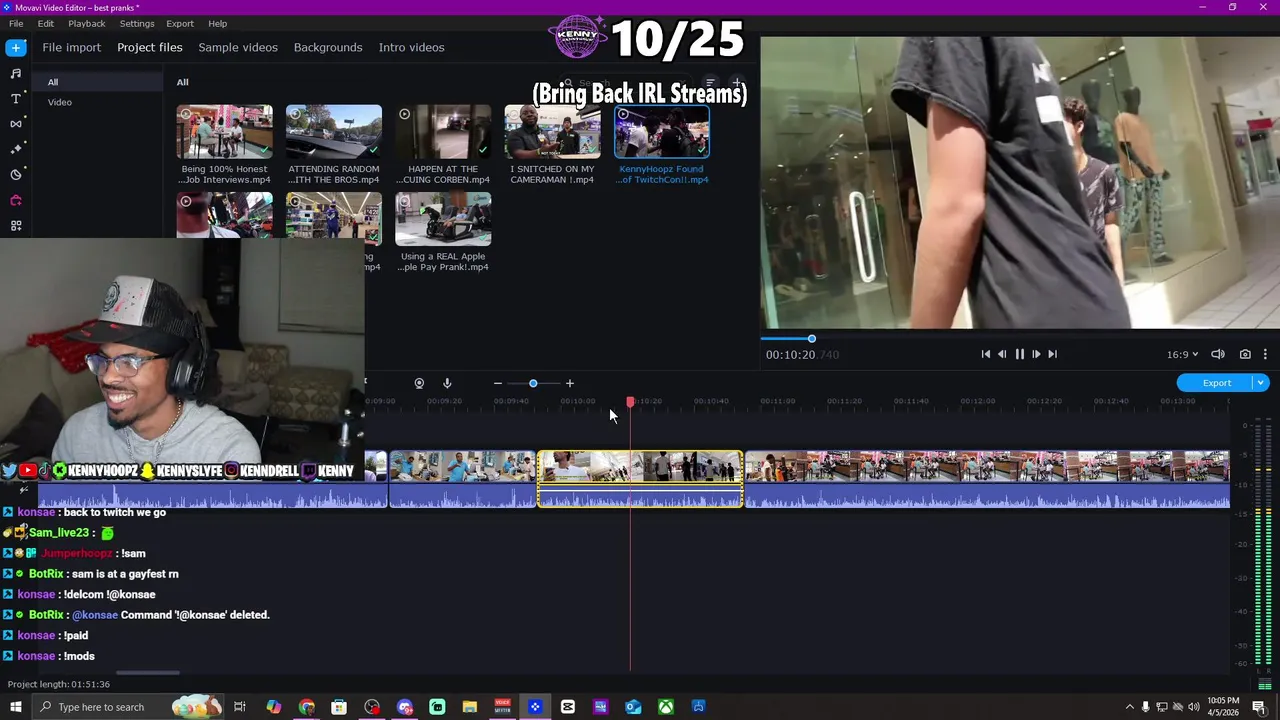The width and height of the screenshot is (1280, 720).
Task: Open the Export options dropdown arrow
Action: tap(1261, 383)
